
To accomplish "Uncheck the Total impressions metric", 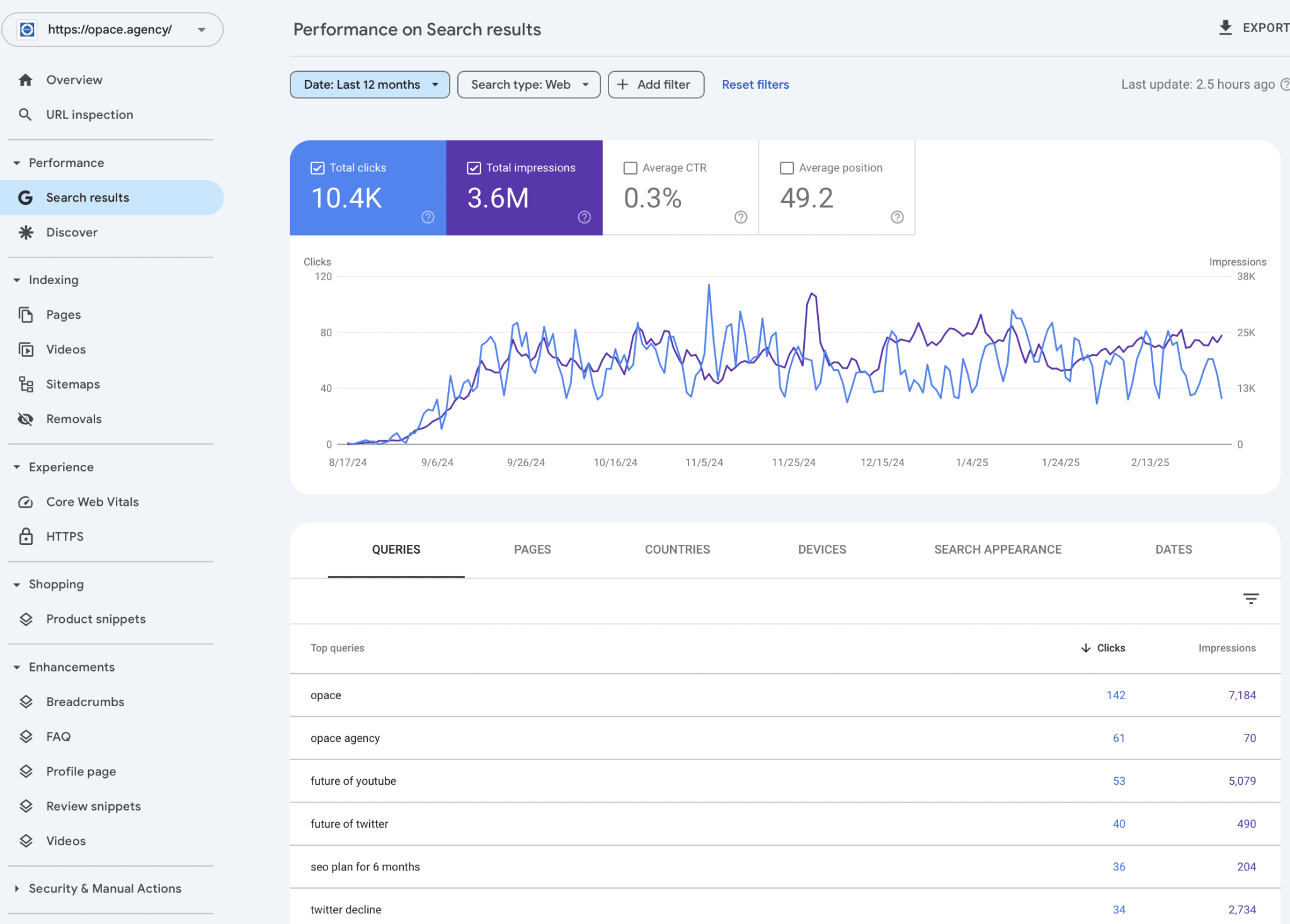I will point(474,168).
